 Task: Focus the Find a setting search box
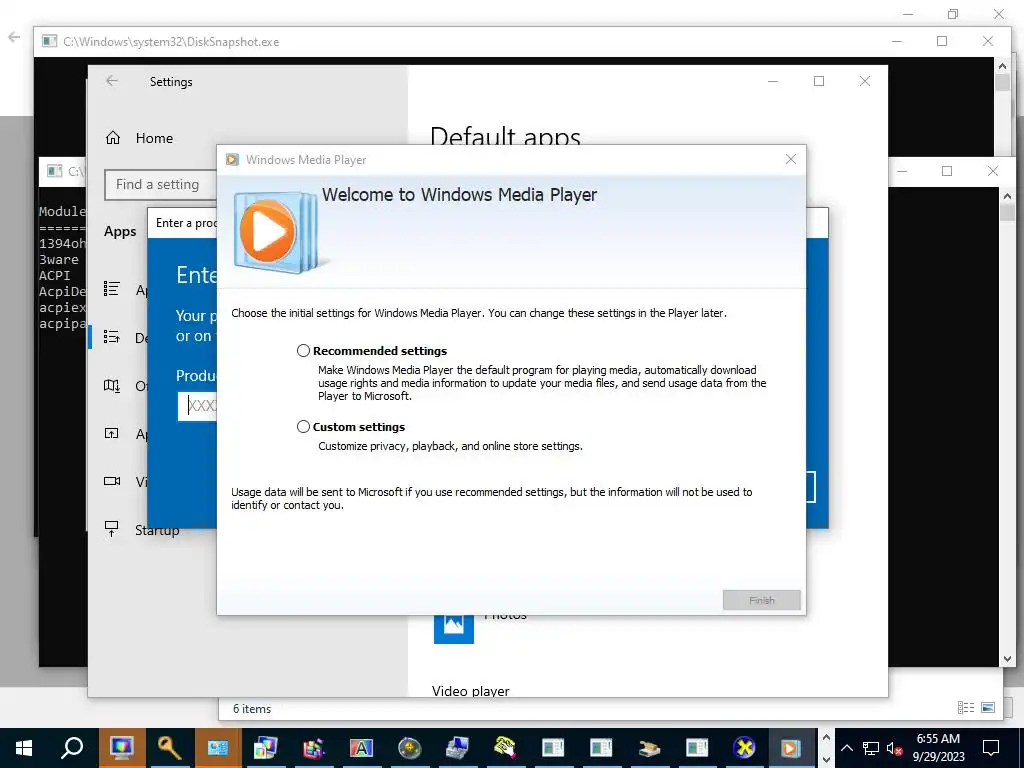coord(161,185)
